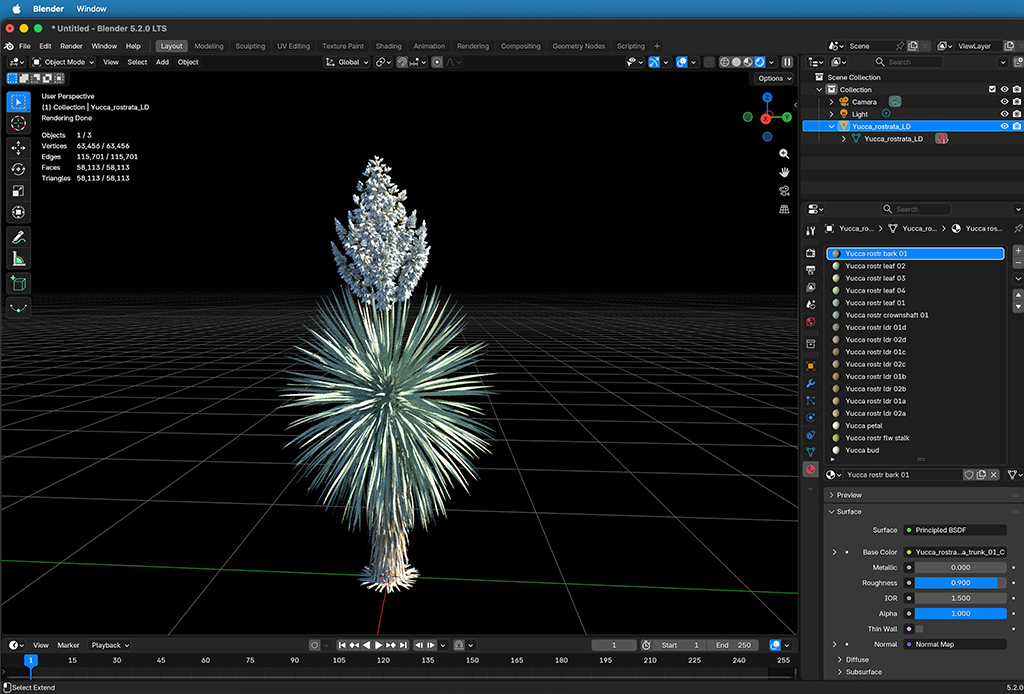Expand the Light tree item
Viewport: 1024px width, 694px height.
pos(831,114)
